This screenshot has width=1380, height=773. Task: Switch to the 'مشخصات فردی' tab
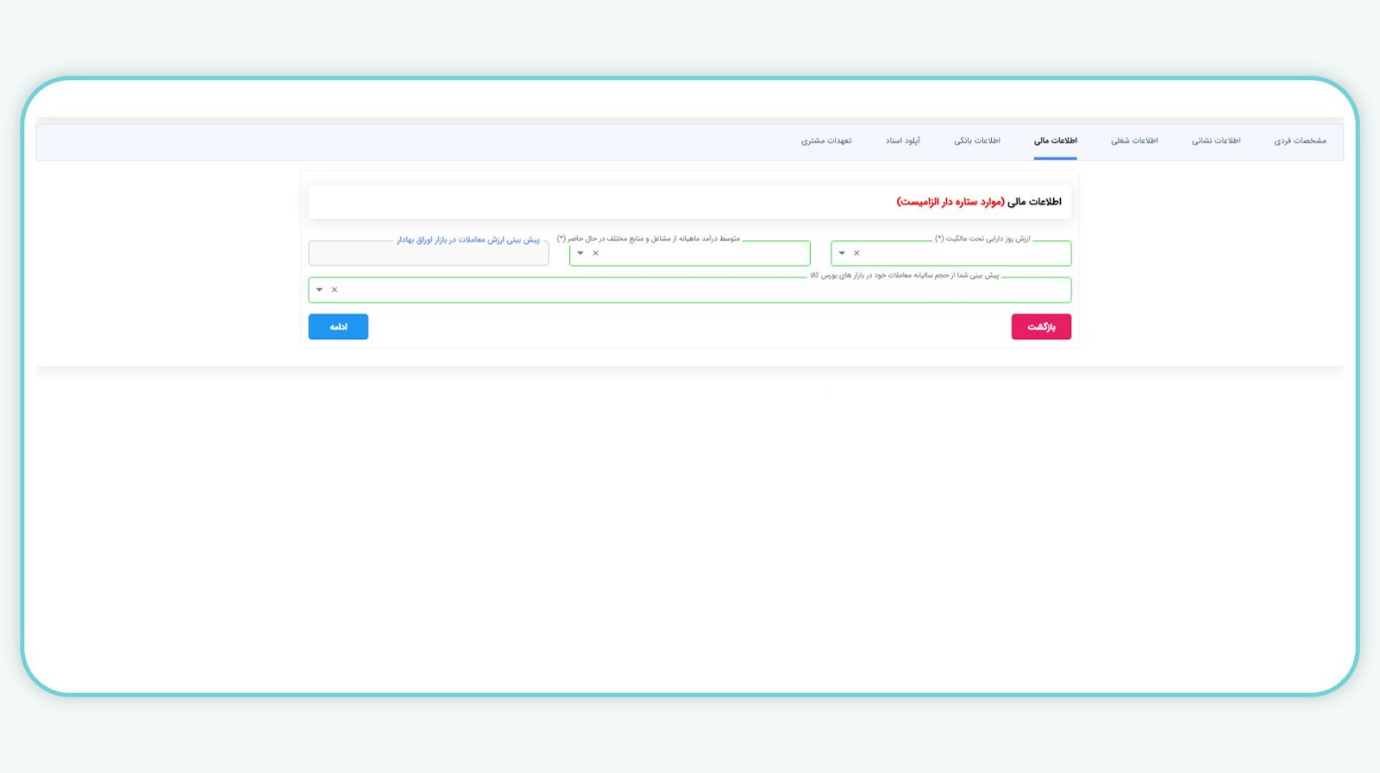tap(1299, 141)
